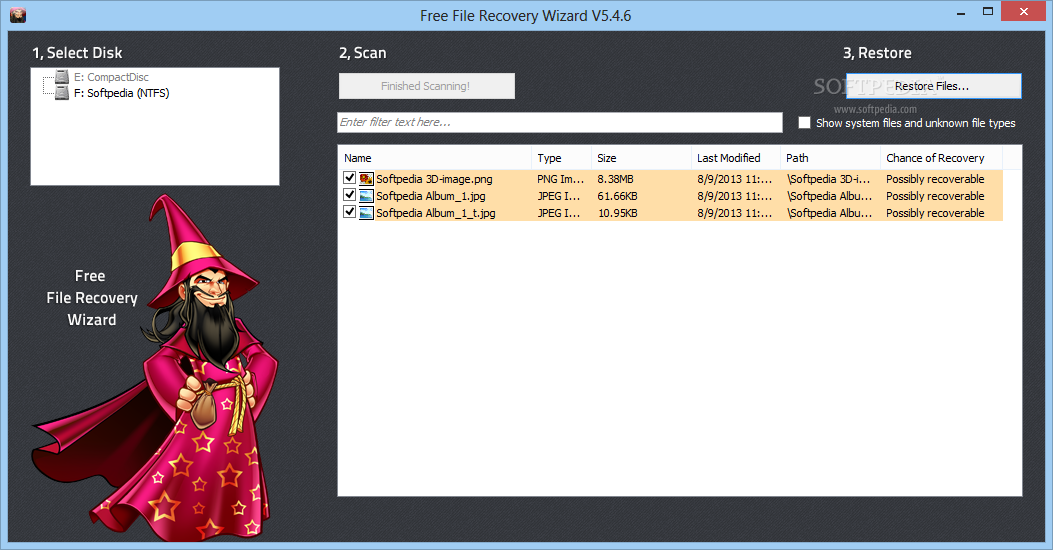The width and height of the screenshot is (1053, 550).
Task: Sort by the Type column header
Action: [x=561, y=158]
